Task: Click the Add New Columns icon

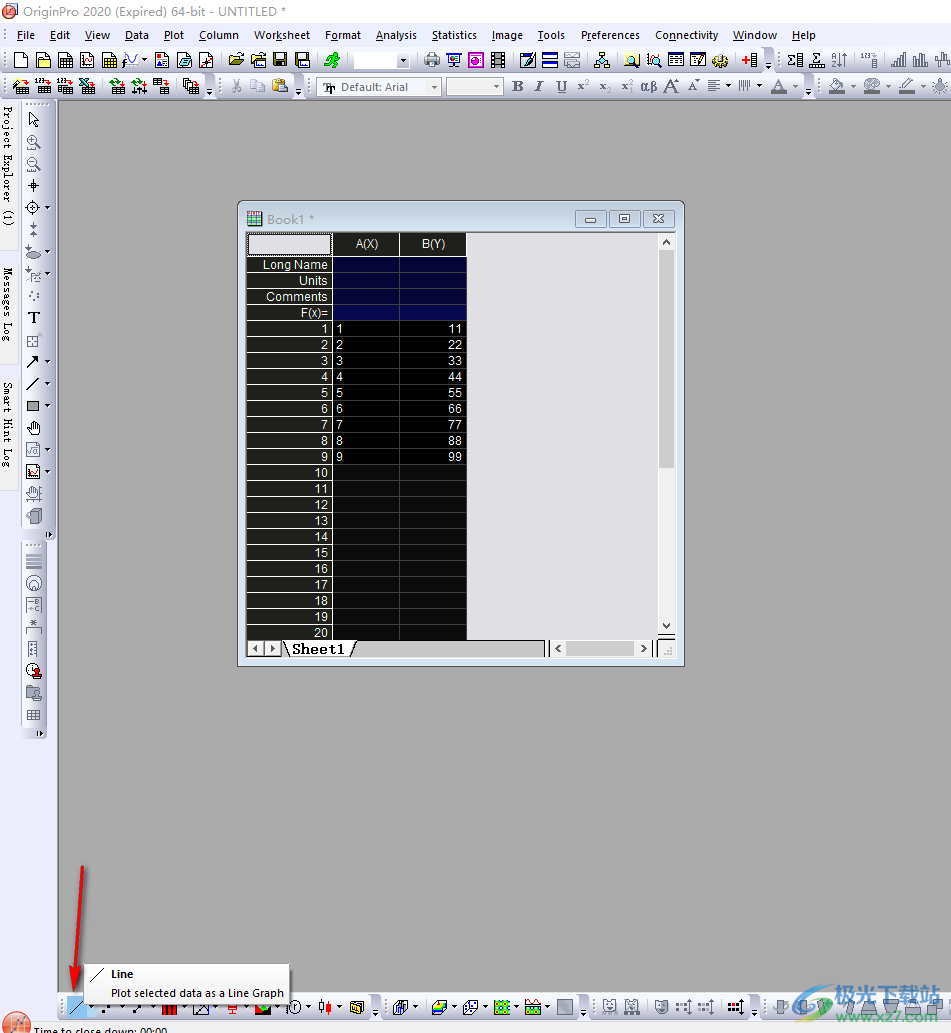Action: click(749, 61)
